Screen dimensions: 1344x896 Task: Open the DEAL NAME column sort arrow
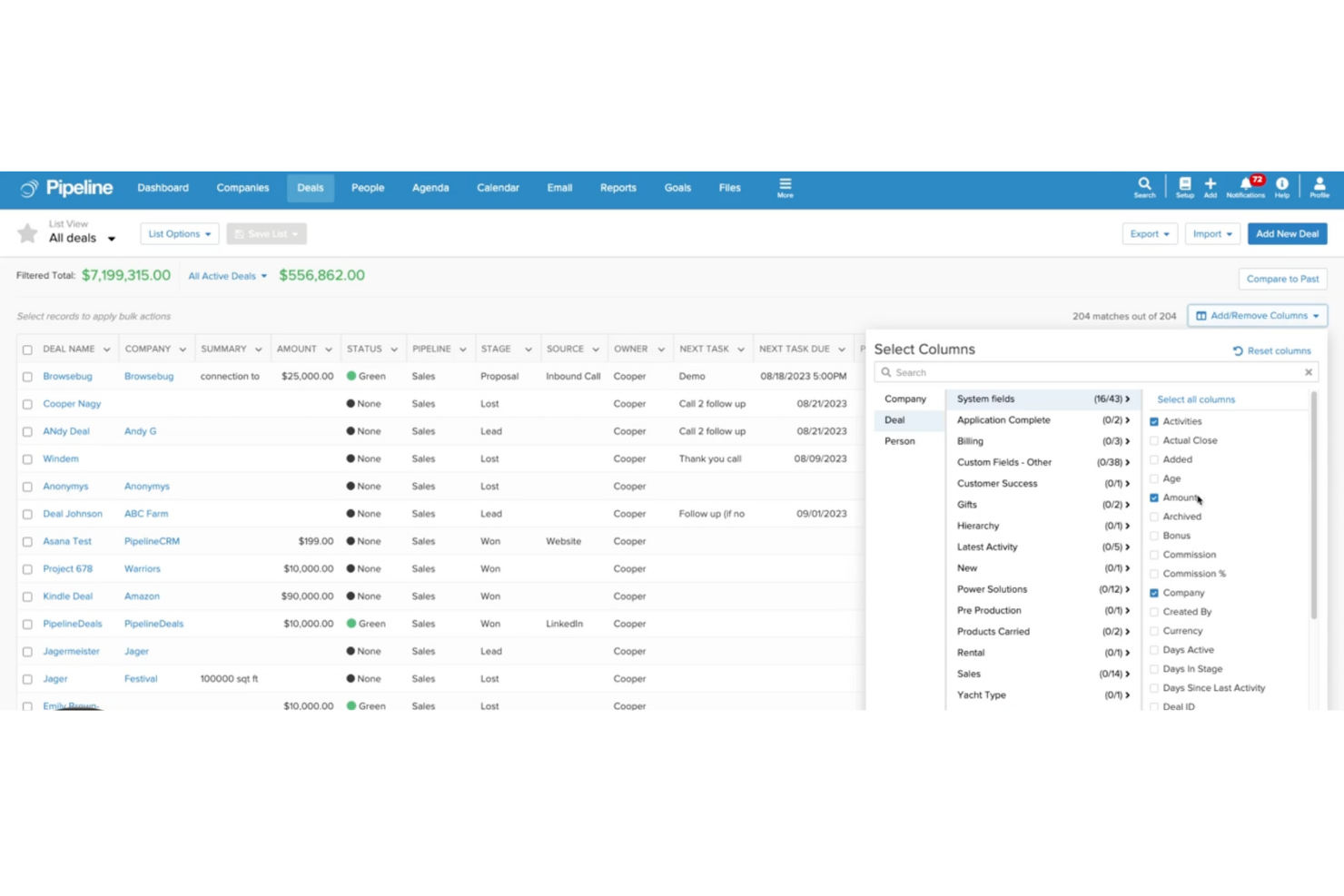point(106,350)
